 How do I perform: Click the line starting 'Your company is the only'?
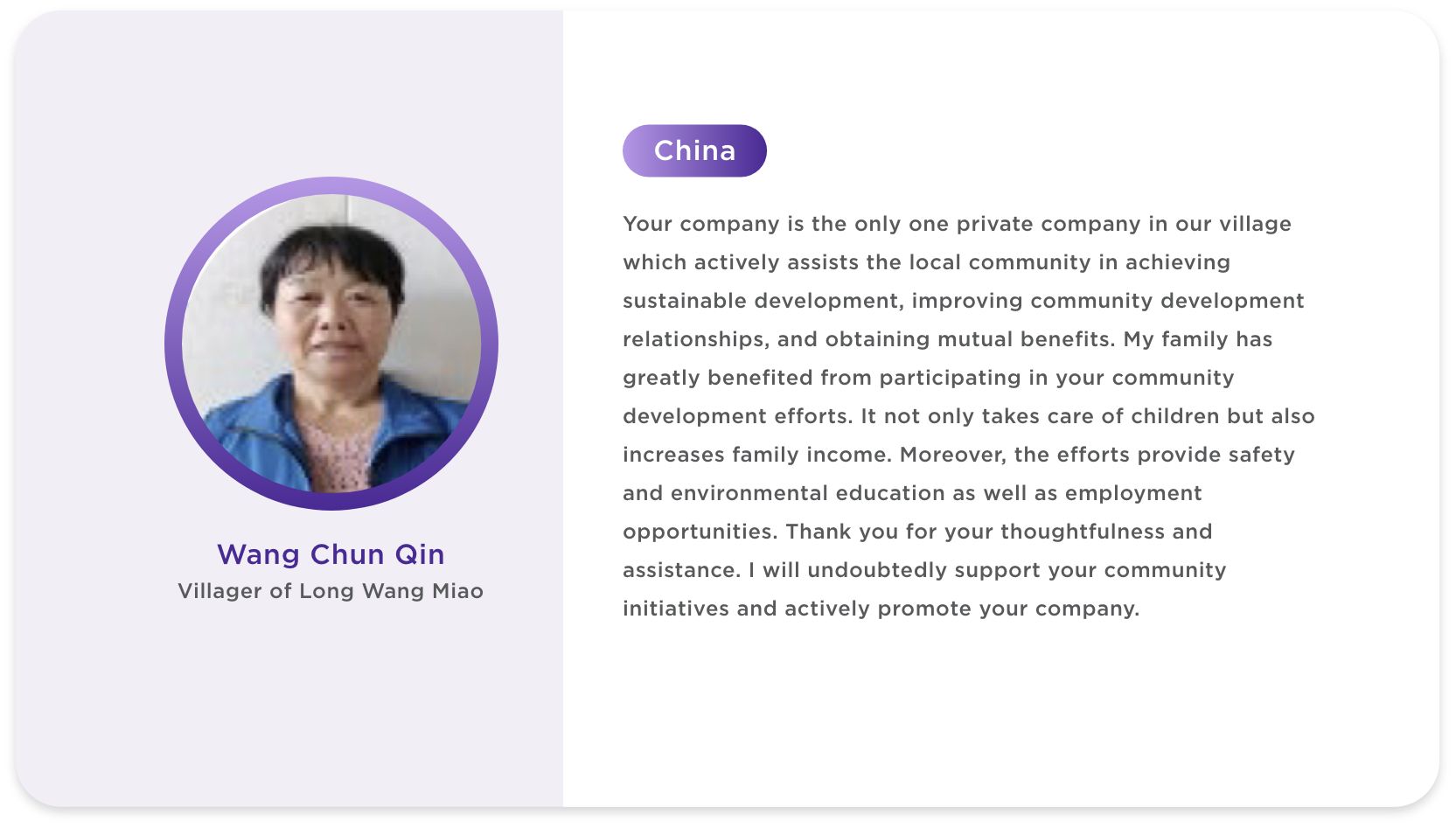(957, 224)
